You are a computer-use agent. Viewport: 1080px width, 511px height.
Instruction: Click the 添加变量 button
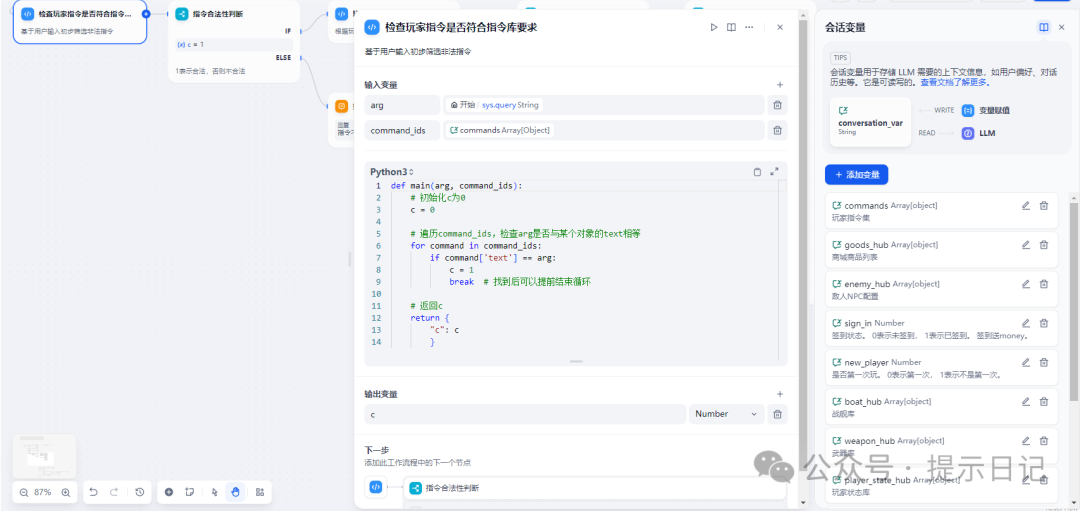coord(856,175)
